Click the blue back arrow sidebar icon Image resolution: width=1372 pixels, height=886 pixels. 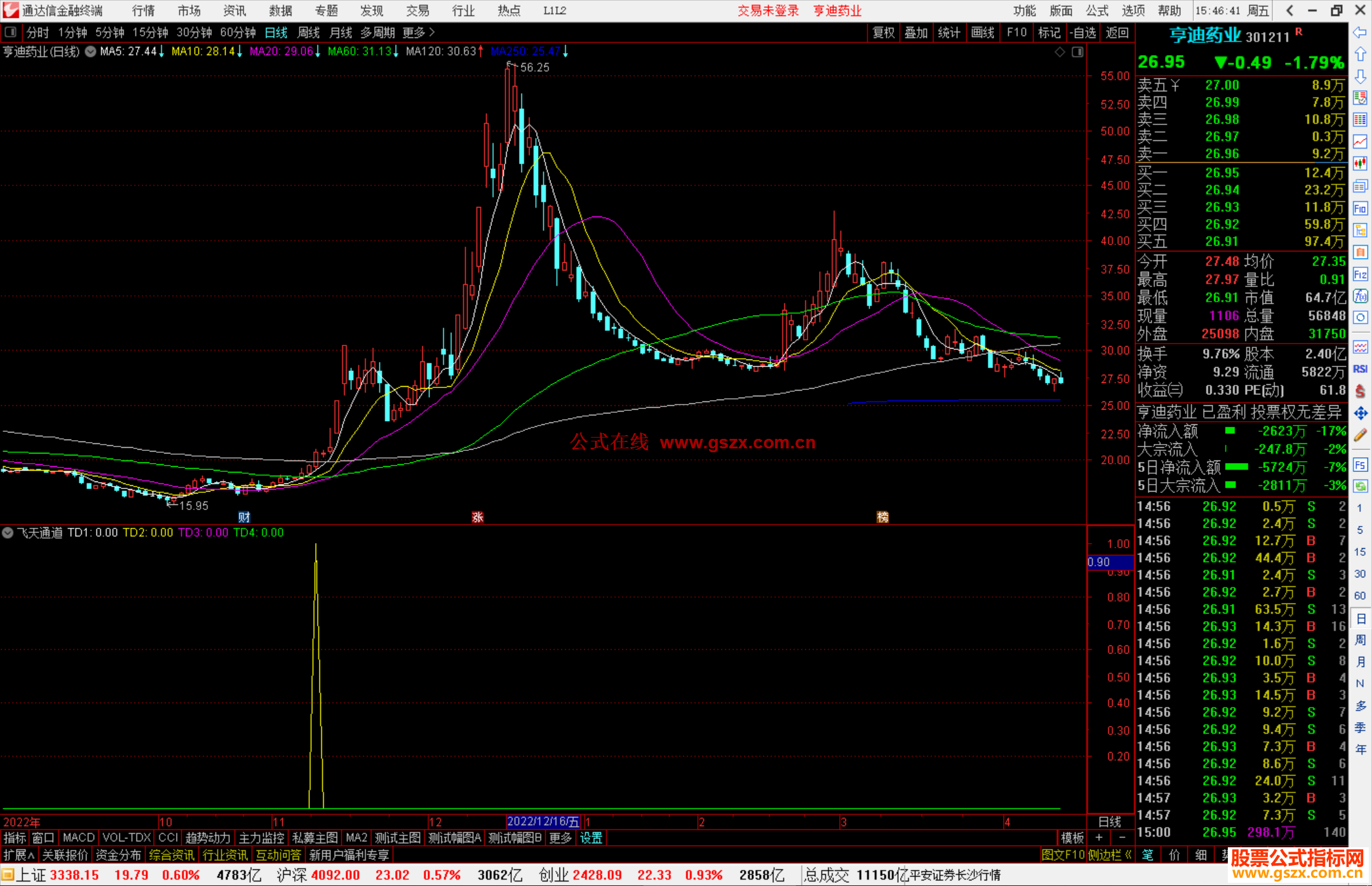(x=1360, y=32)
